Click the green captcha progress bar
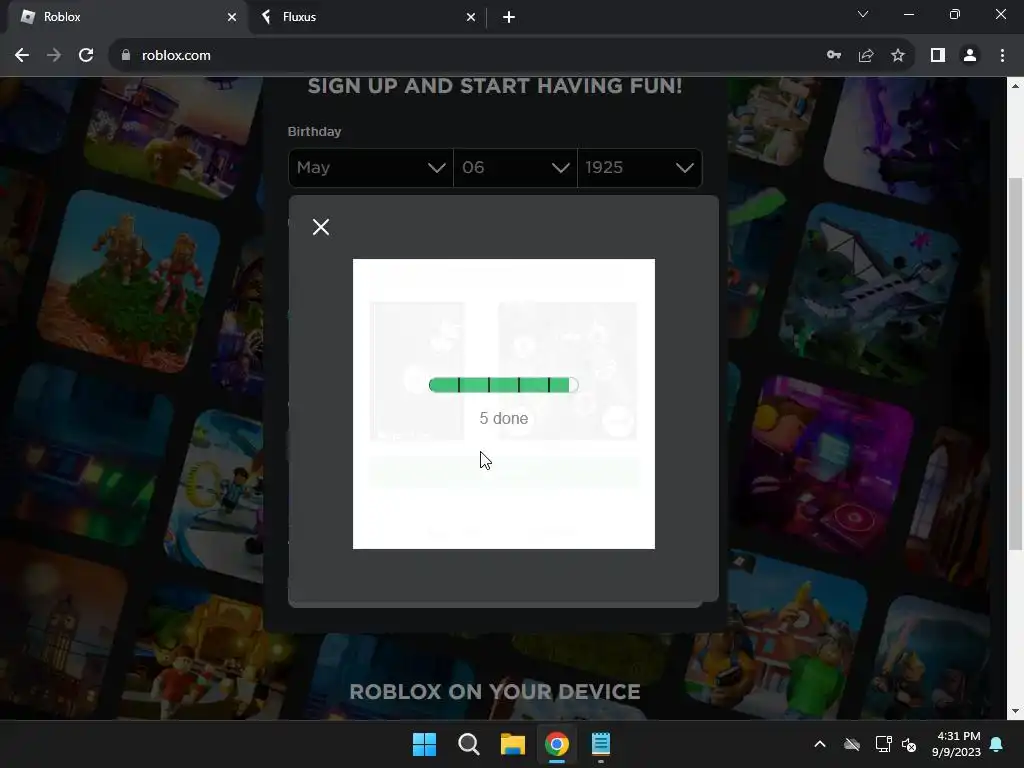1024x768 pixels. pos(504,385)
